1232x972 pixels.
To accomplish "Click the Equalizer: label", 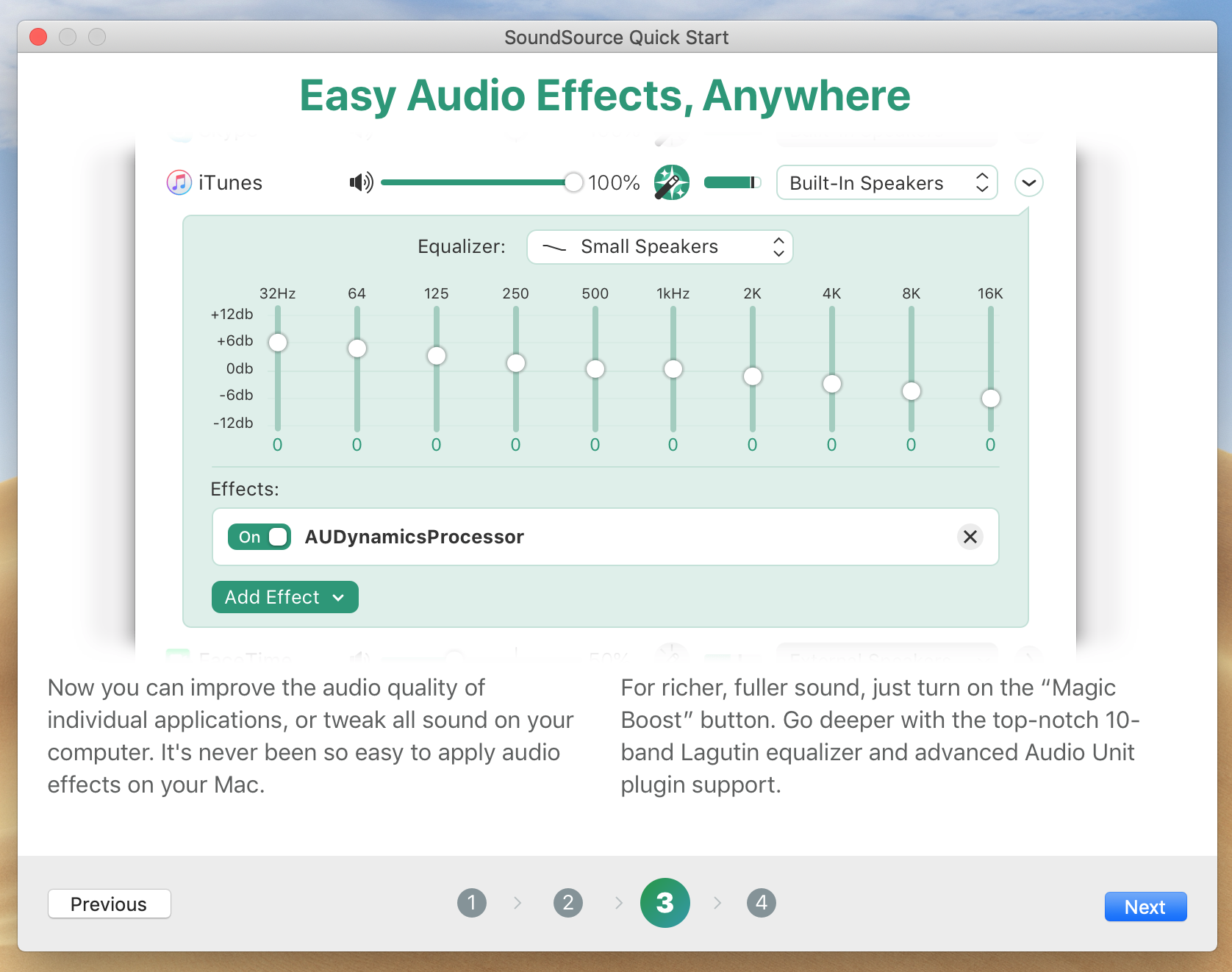I will 462,246.
